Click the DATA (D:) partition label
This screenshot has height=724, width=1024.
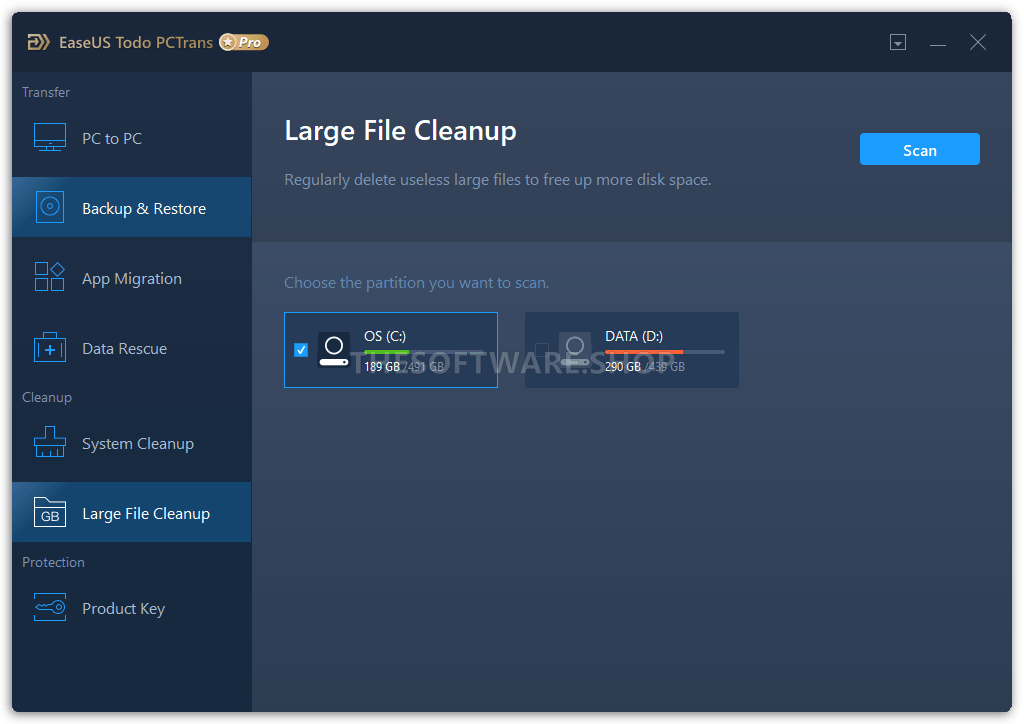pos(634,336)
